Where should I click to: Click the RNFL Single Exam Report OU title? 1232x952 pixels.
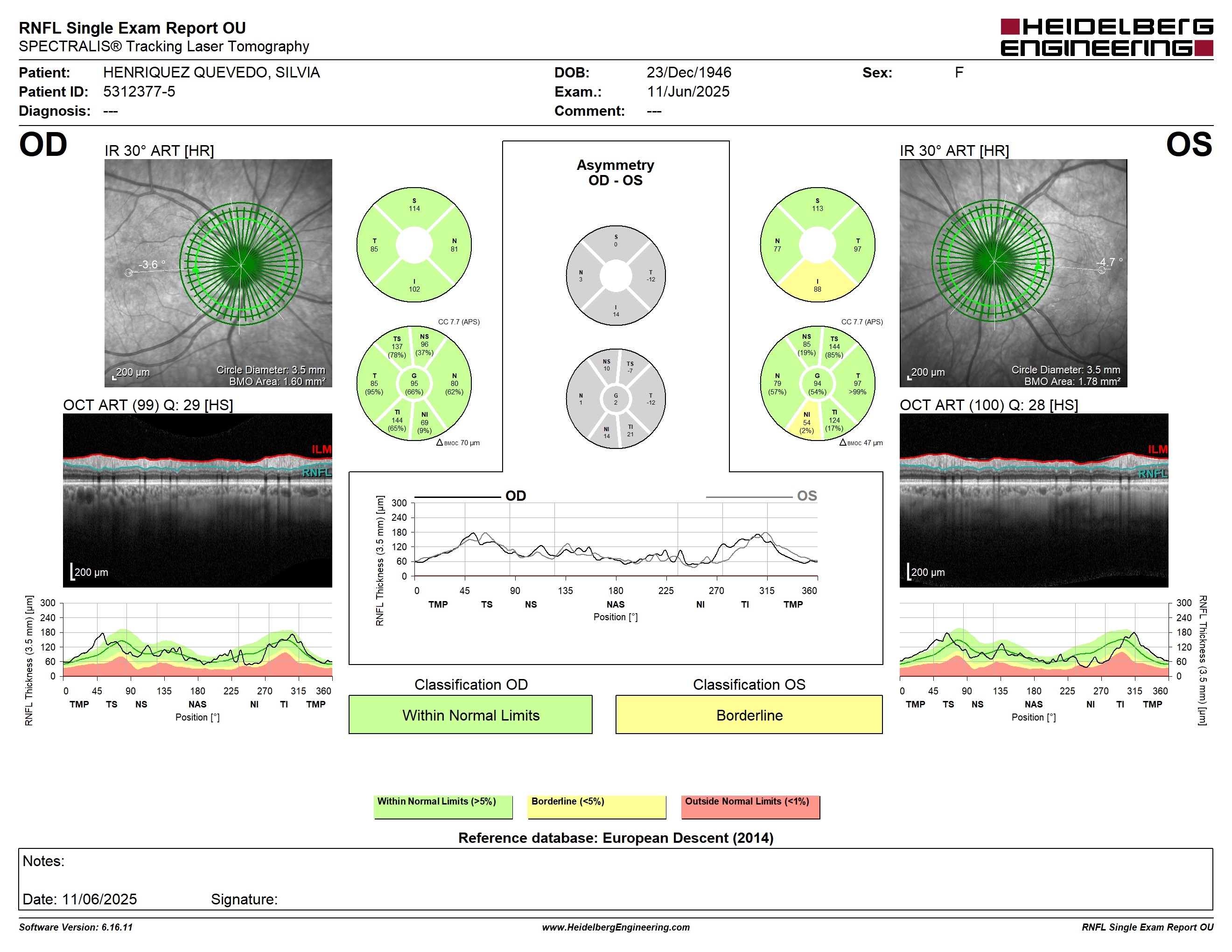point(132,28)
